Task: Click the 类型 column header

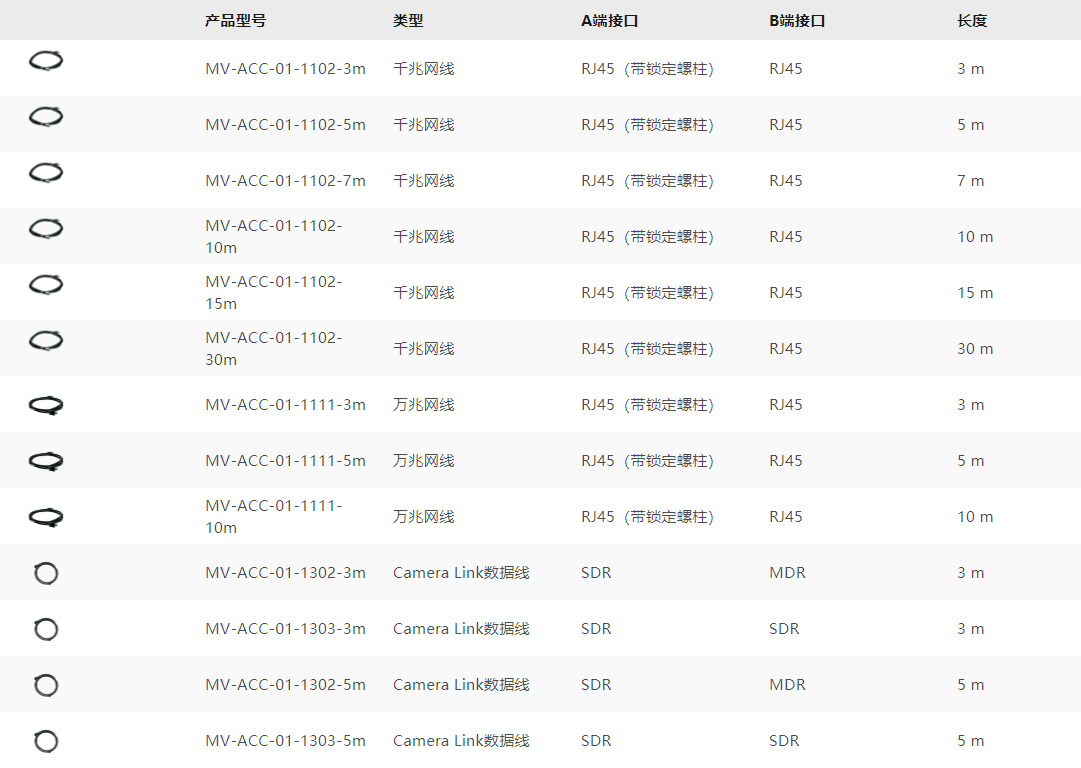Action: [x=410, y=20]
